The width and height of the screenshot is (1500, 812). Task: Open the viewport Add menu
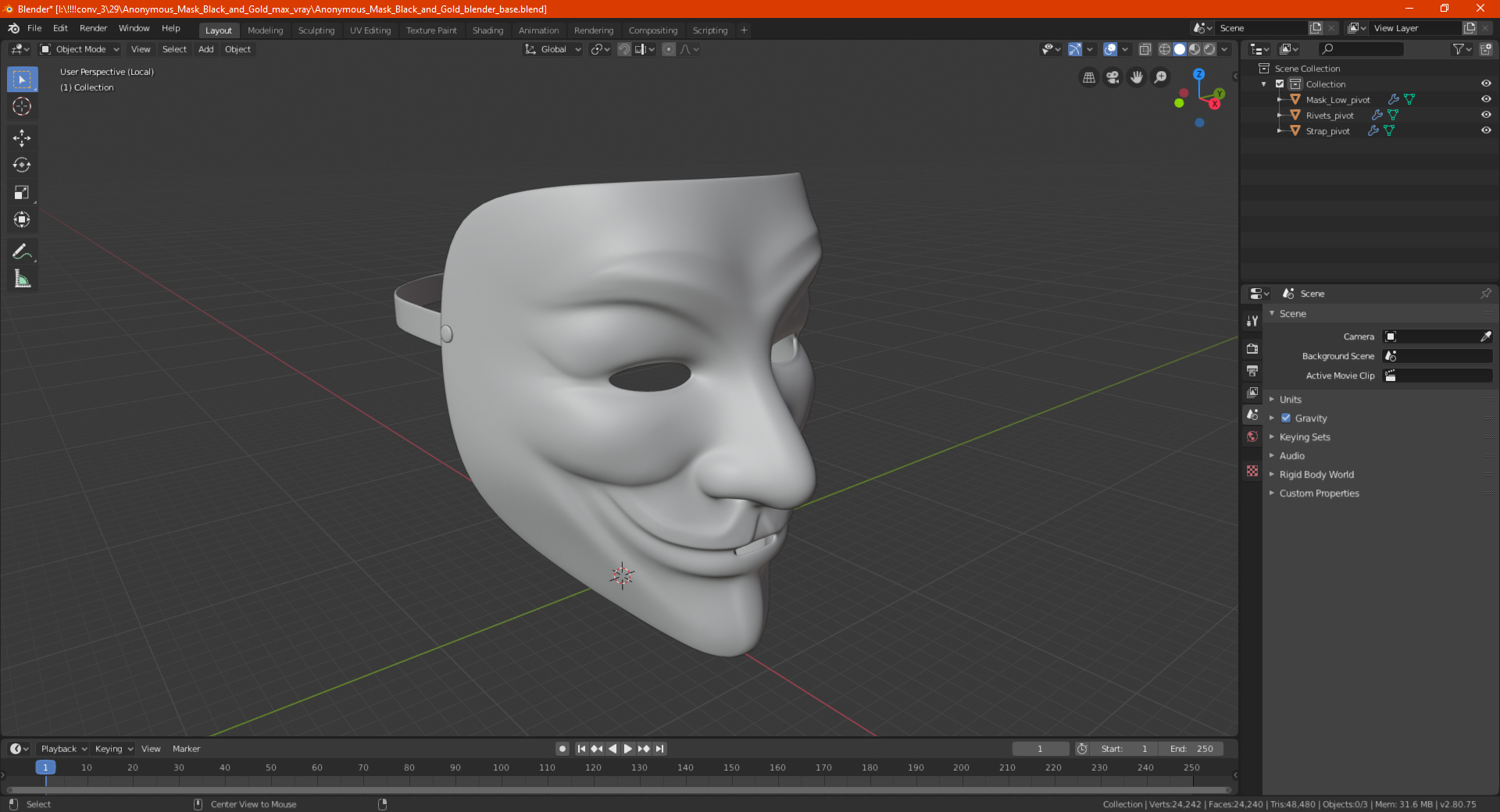[x=205, y=49]
